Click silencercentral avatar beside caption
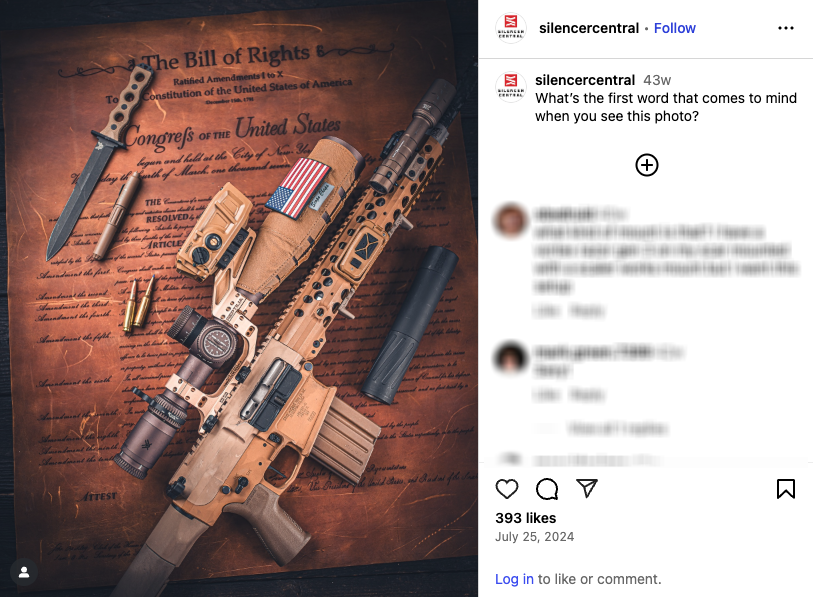Viewport: 813px width, 597px height. click(511, 87)
